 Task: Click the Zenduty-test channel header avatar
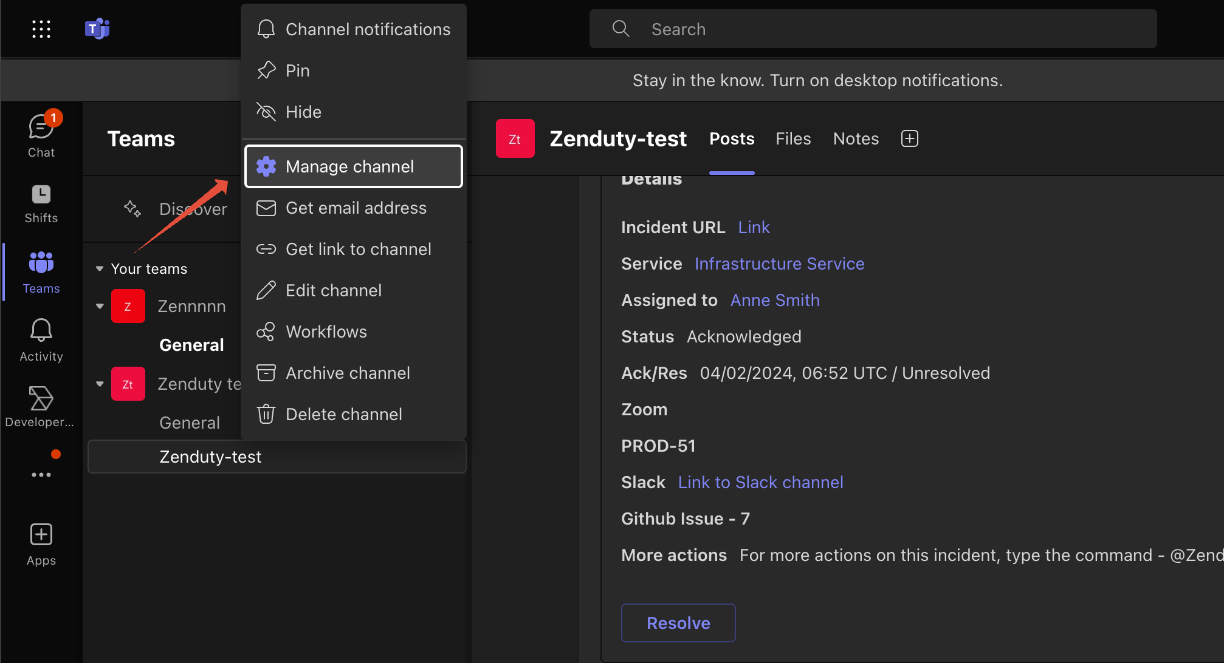coord(515,139)
